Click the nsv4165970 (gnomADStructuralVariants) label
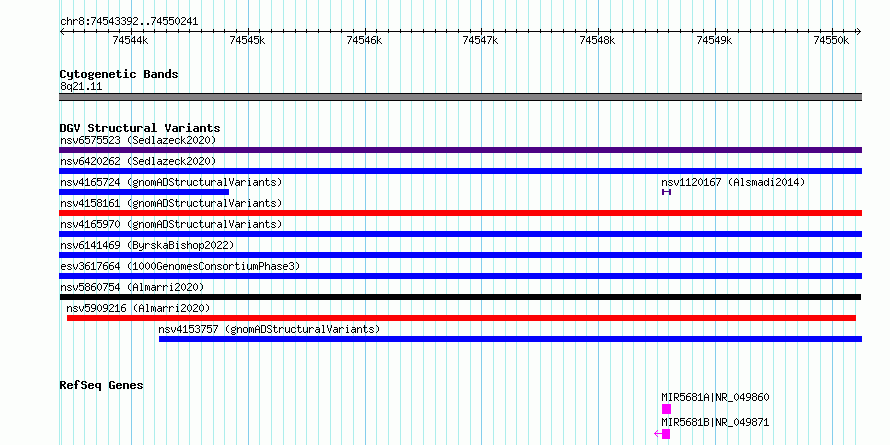This screenshot has height=445, width=890. (x=171, y=224)
